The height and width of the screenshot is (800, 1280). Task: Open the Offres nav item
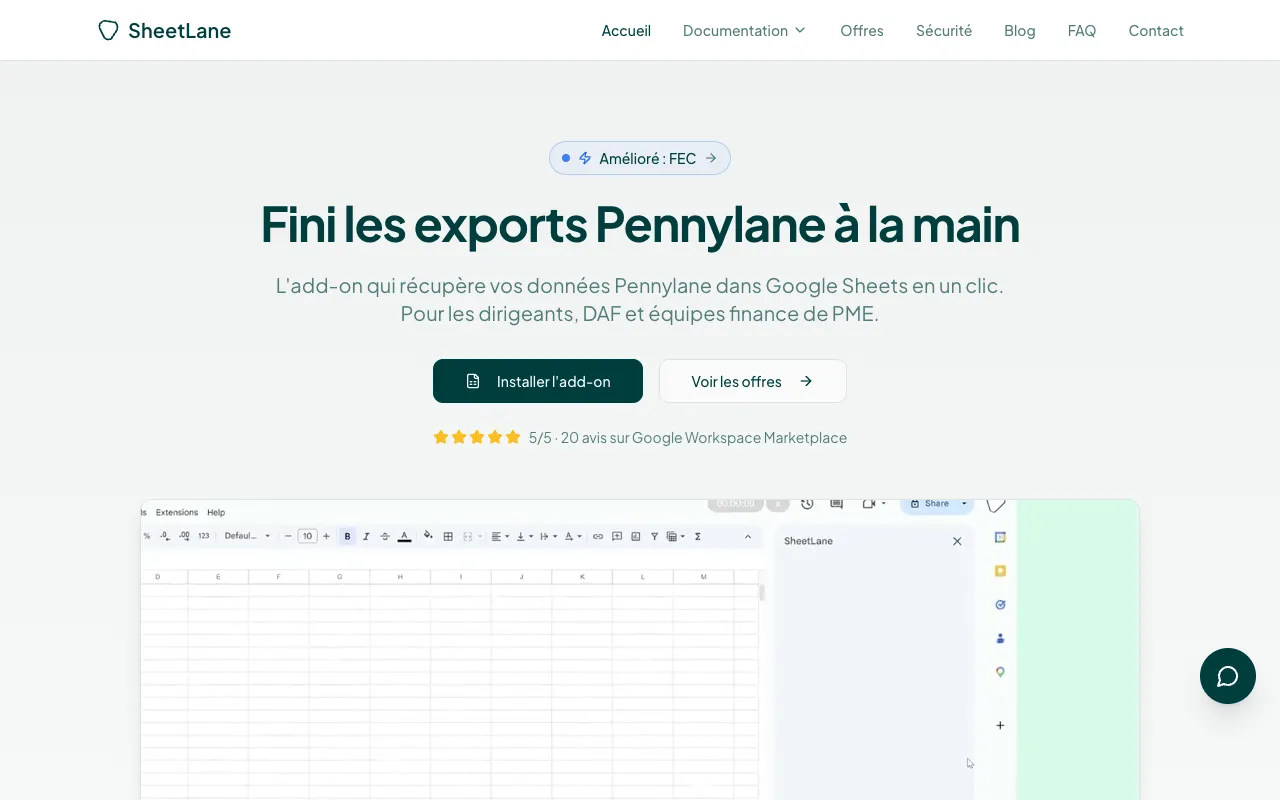[x=862, y=31]
